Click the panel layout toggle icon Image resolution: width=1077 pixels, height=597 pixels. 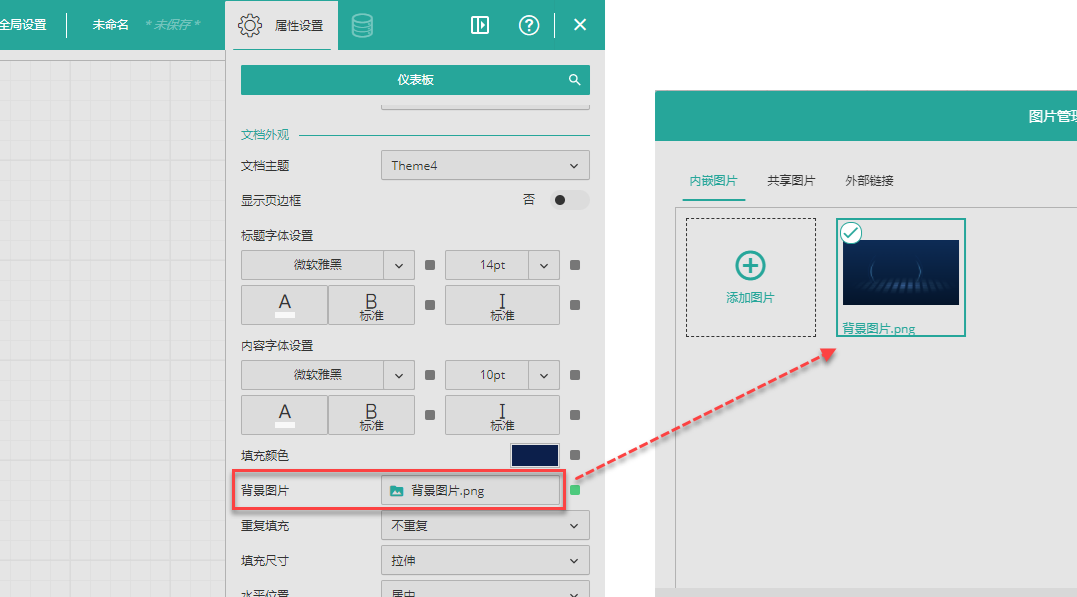click(x=479, y=25)
